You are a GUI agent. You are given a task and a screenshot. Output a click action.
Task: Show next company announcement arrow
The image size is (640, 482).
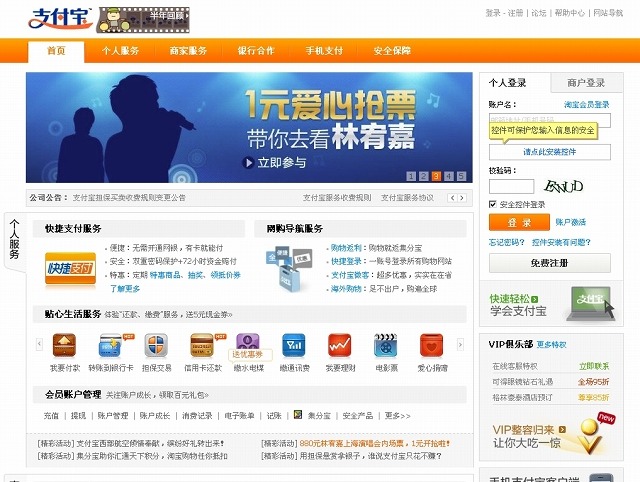pyautogui.click(x=462, y=198)
